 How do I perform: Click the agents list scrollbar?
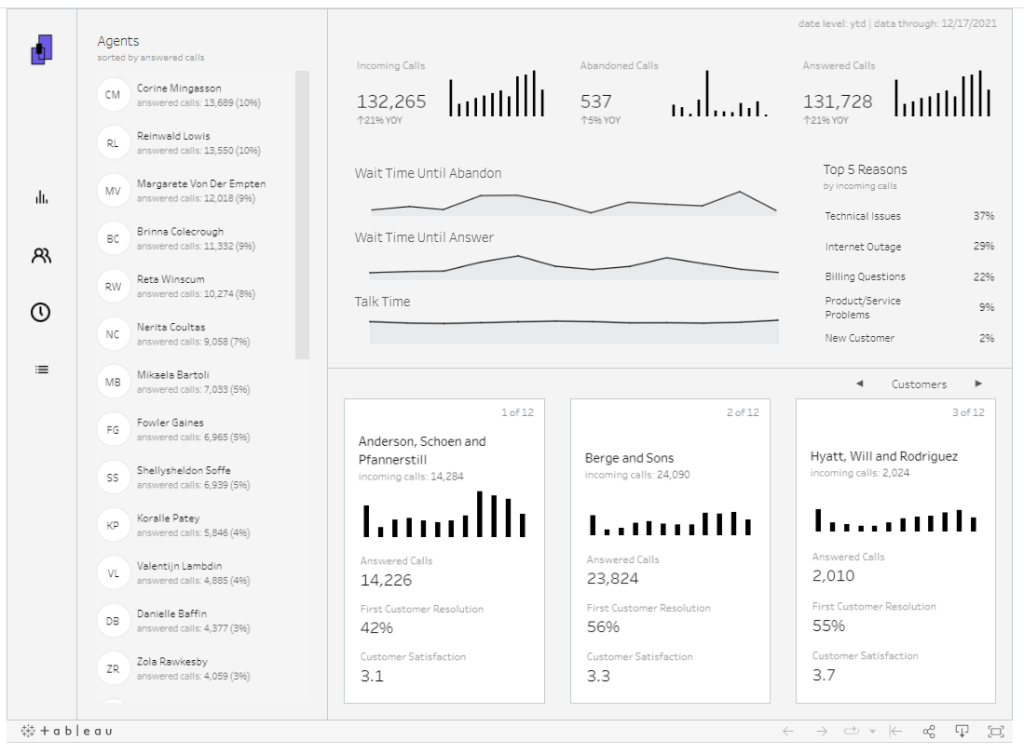302,215
